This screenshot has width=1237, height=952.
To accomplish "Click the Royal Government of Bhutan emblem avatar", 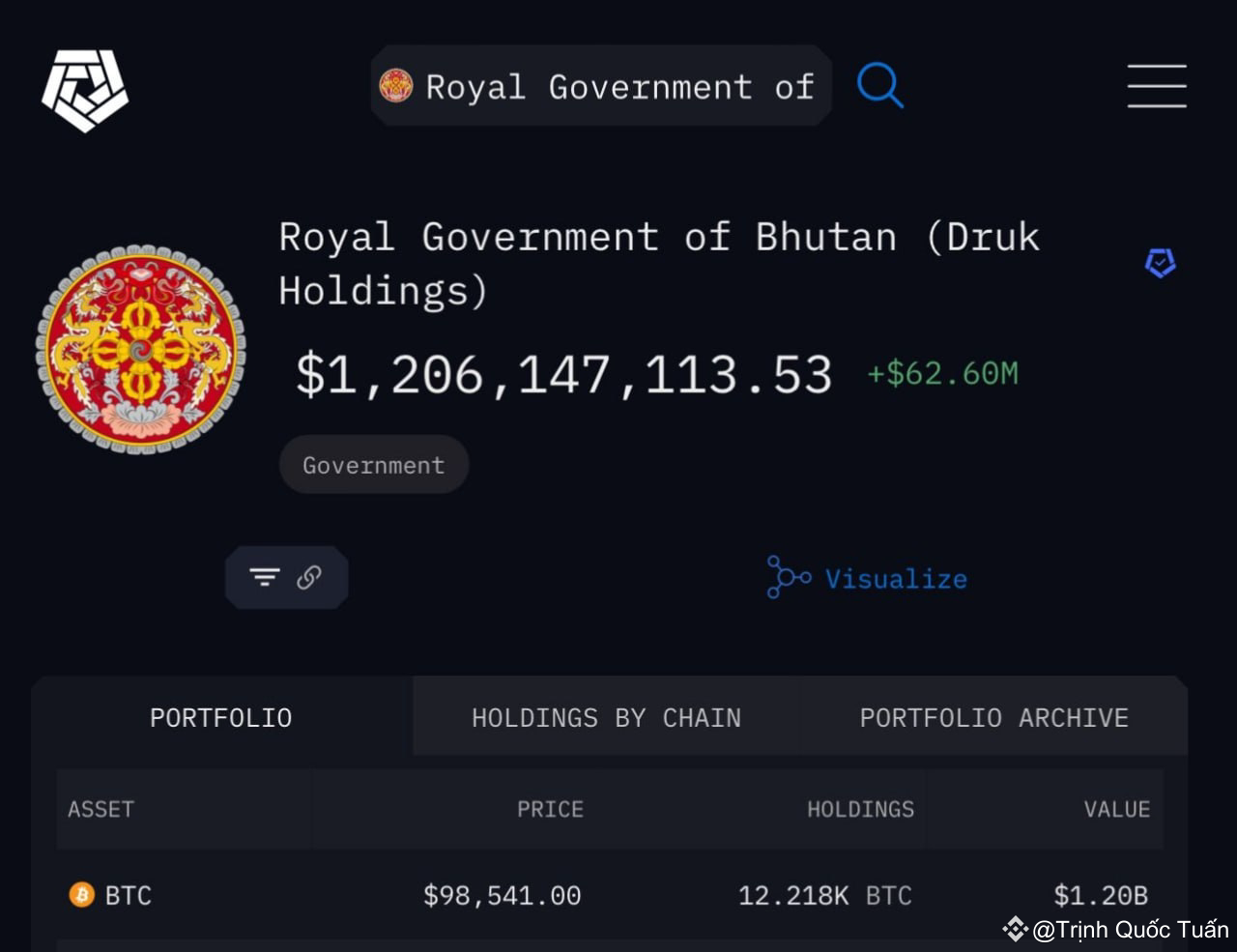I will pos(140,348).
